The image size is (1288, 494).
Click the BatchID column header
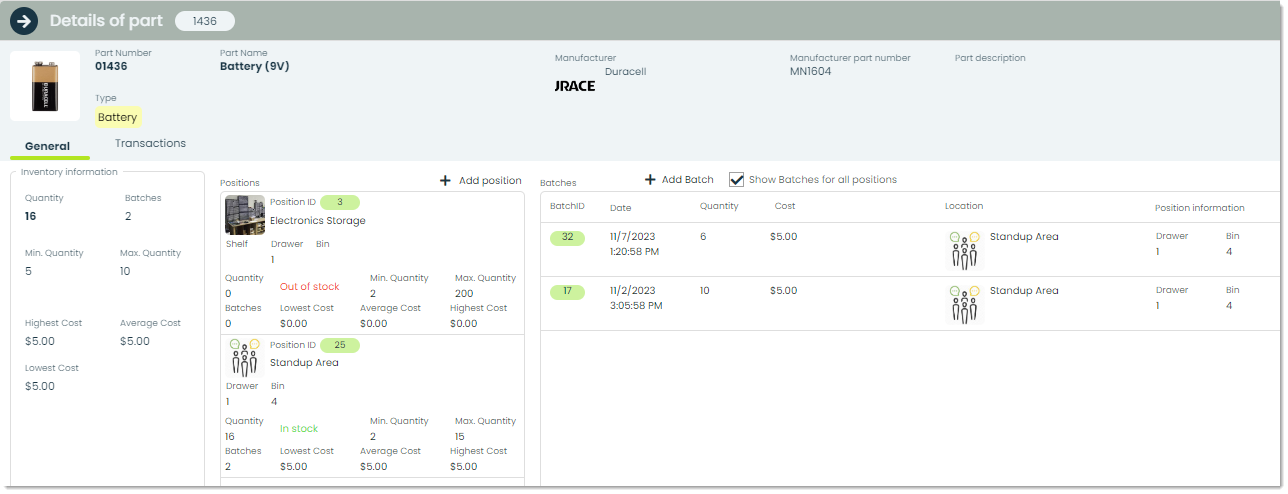567,206
